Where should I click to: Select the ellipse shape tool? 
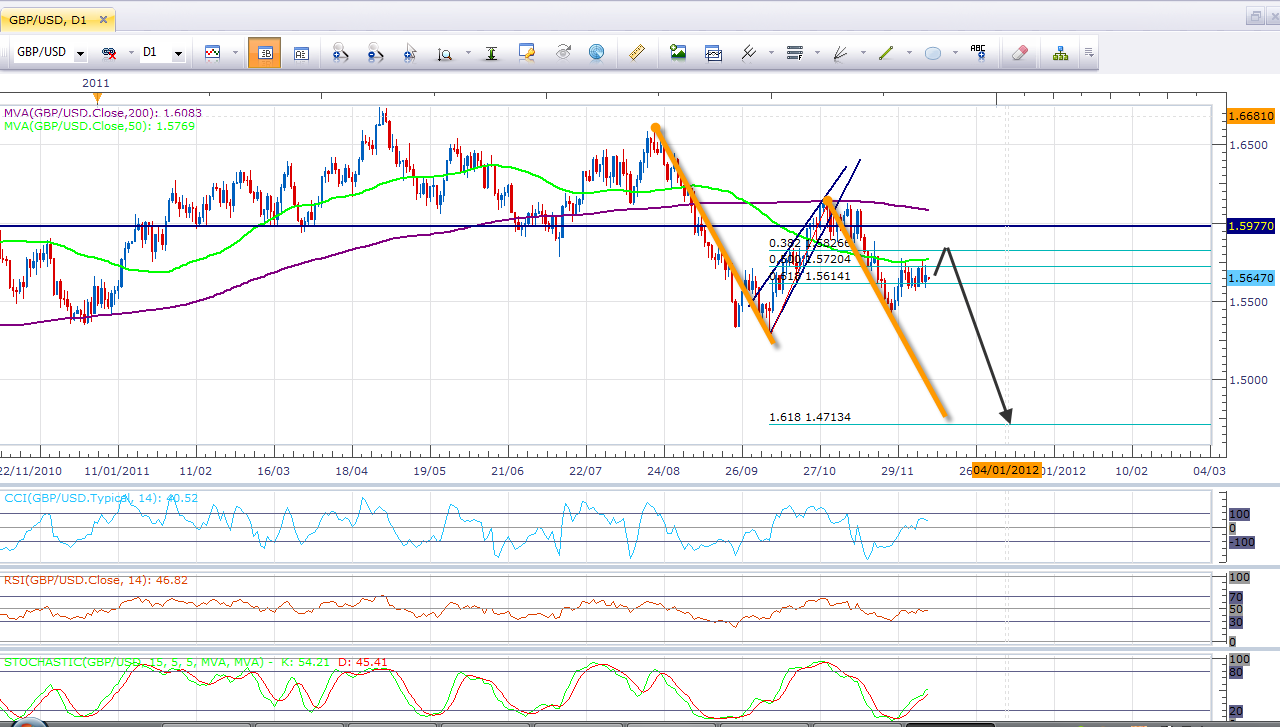pos(932,53)
